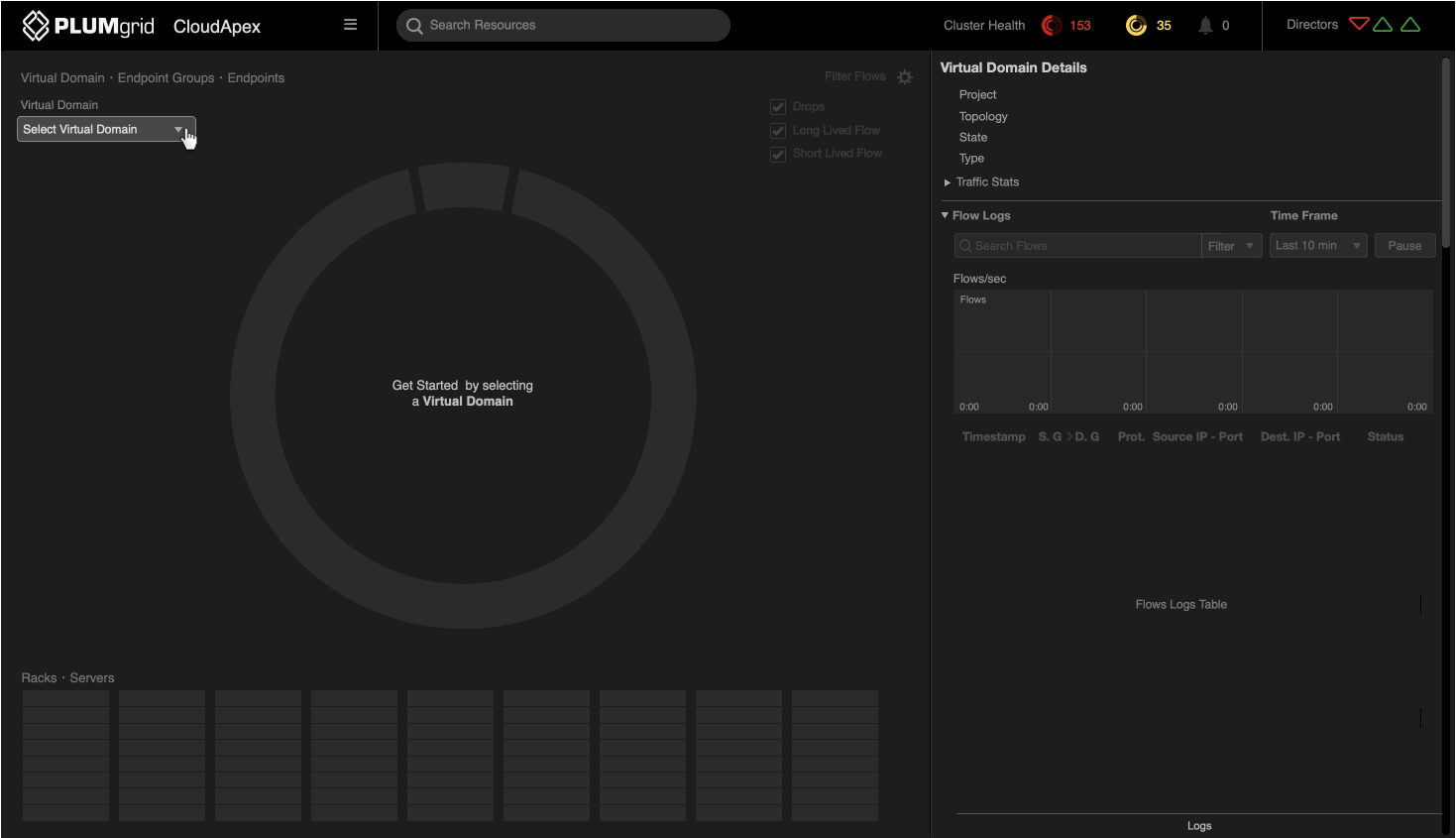This screenshot has height=838, width=1456.
Task: Click the PLUMgrid logo icon
Action: tap(36, 26)
